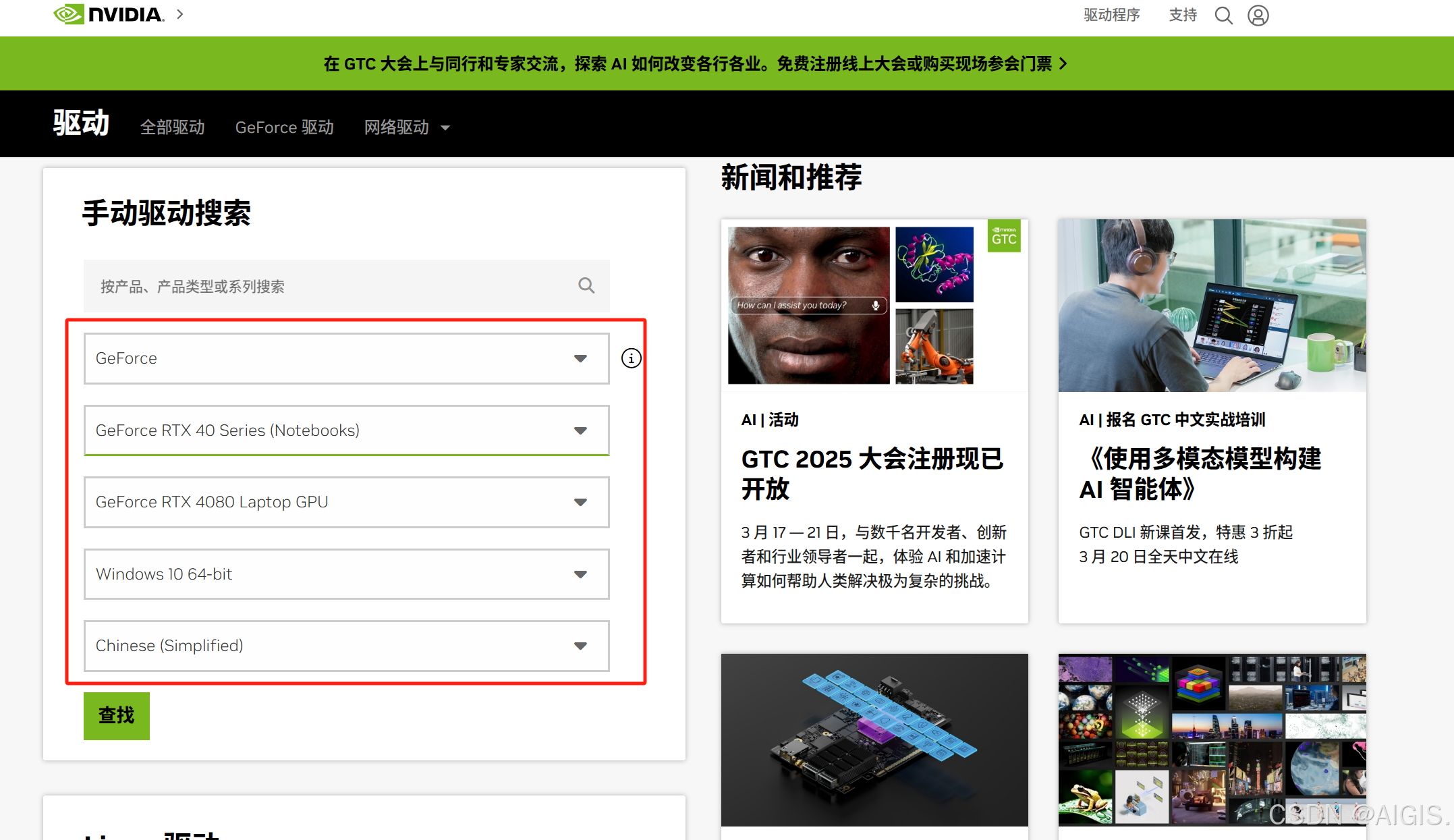The width and height of the screenshot is (1454, 840).
Task: Open Windows 10 64-bit operating system dropdown
Action: [346, 574]
